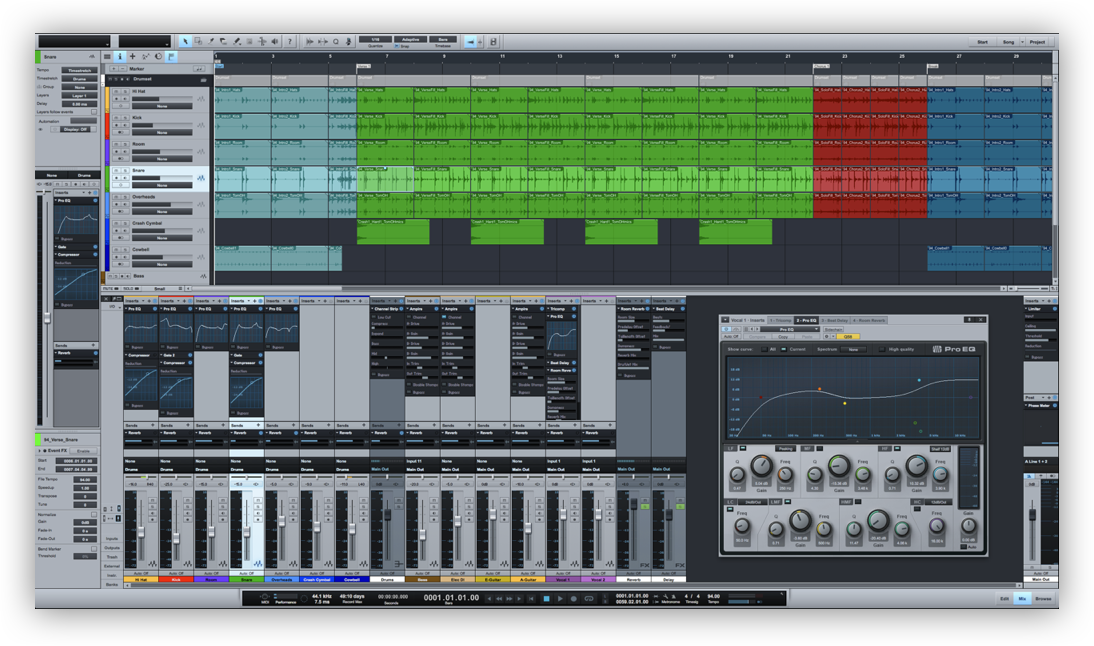The width and height of the screenshot is (1094, 646).
Task: Click the Drums bus channel fader
Action: [387, 513]
